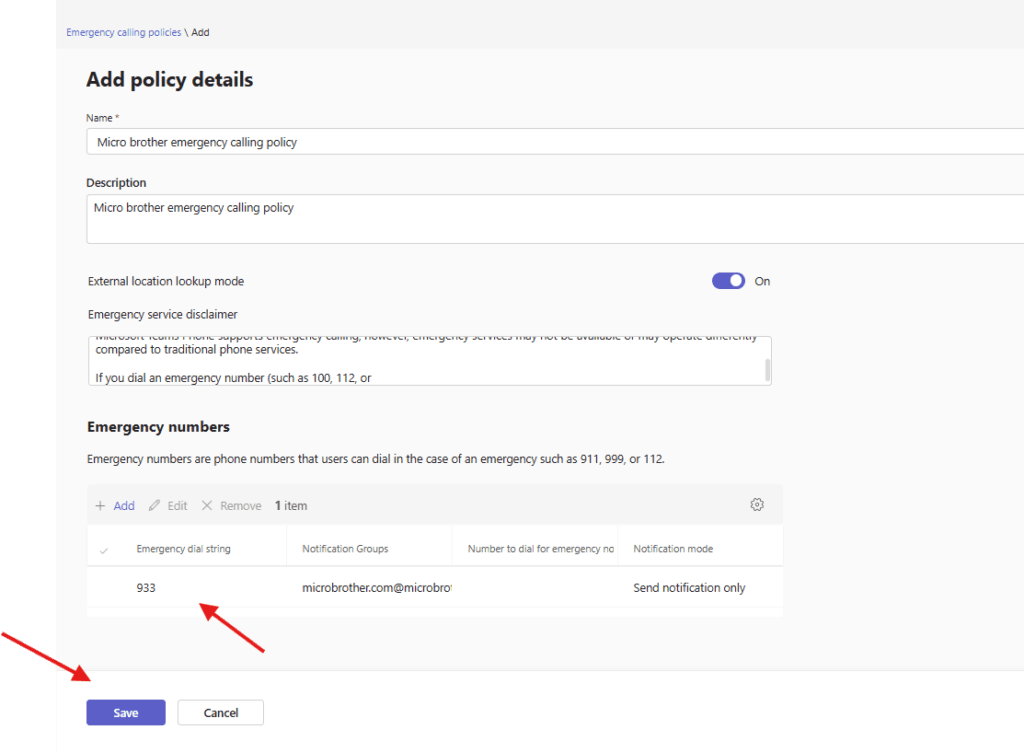Sort by Emergency dial string column header
Image resolution: width=1024 pixels, height=753 pixels.
click(183, 549)
